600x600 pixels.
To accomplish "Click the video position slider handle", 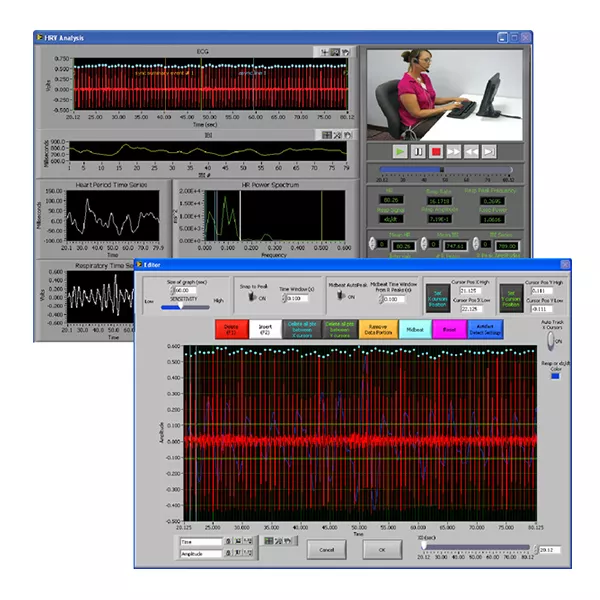I will point(442,170).
